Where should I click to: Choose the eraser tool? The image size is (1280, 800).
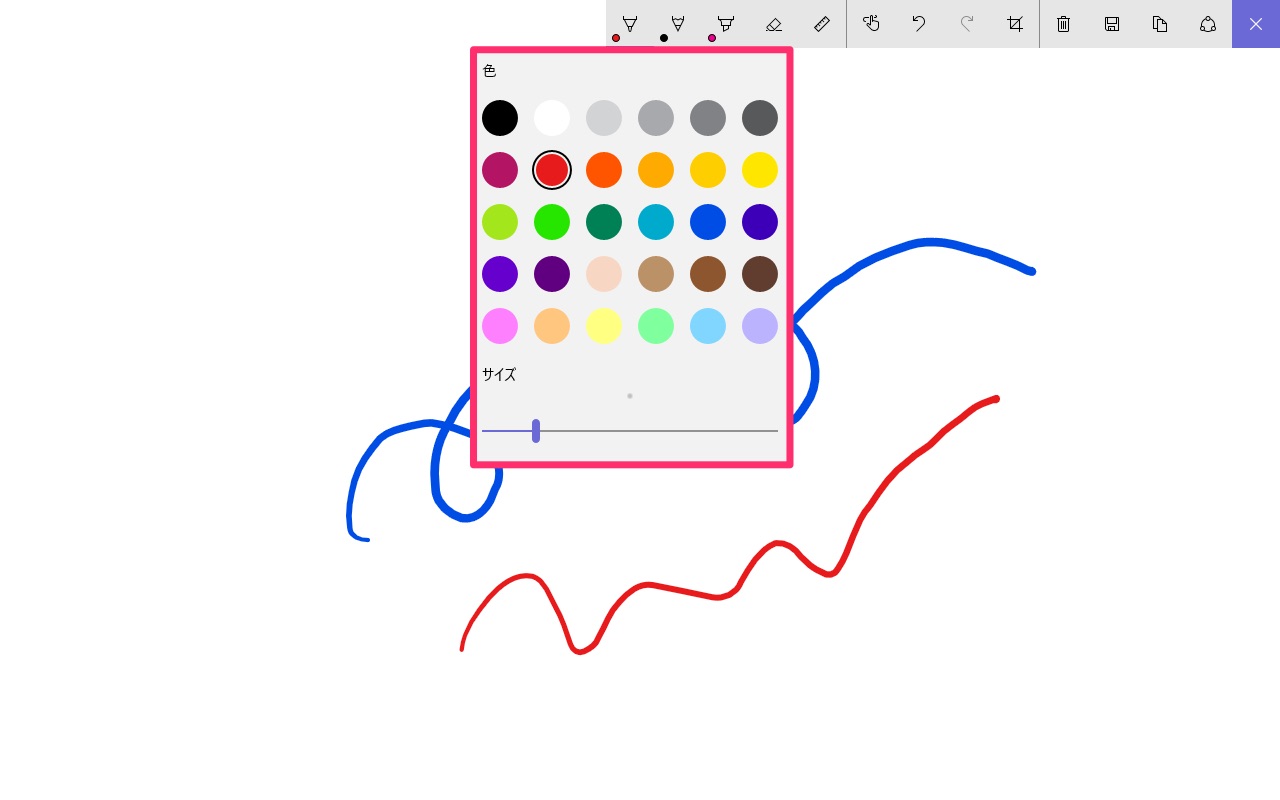774,24
